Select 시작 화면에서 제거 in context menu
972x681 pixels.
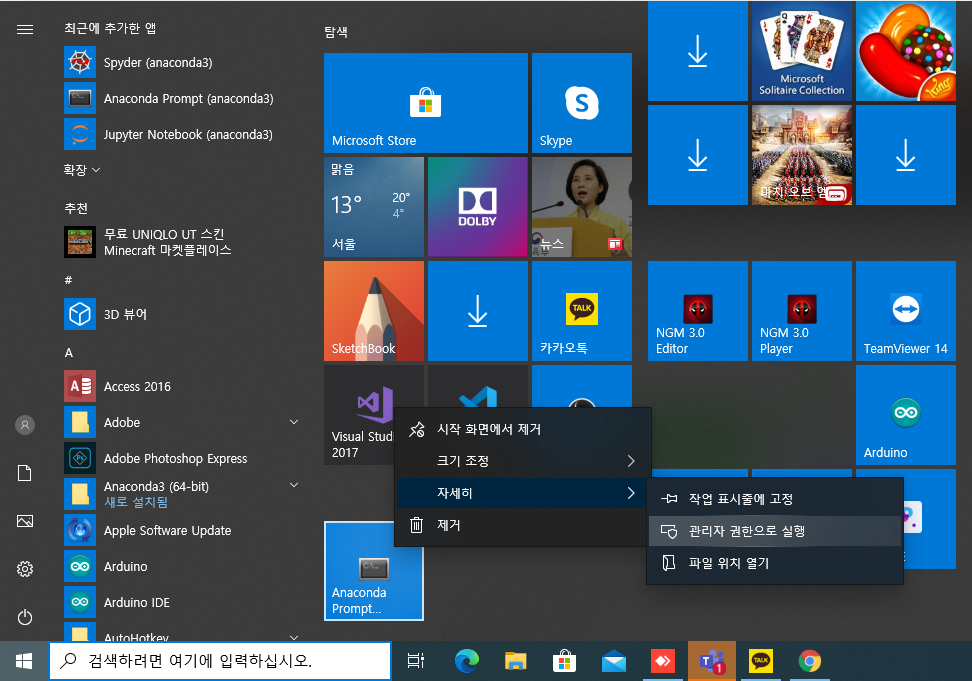pyautogui.click(x=523, y=429)
